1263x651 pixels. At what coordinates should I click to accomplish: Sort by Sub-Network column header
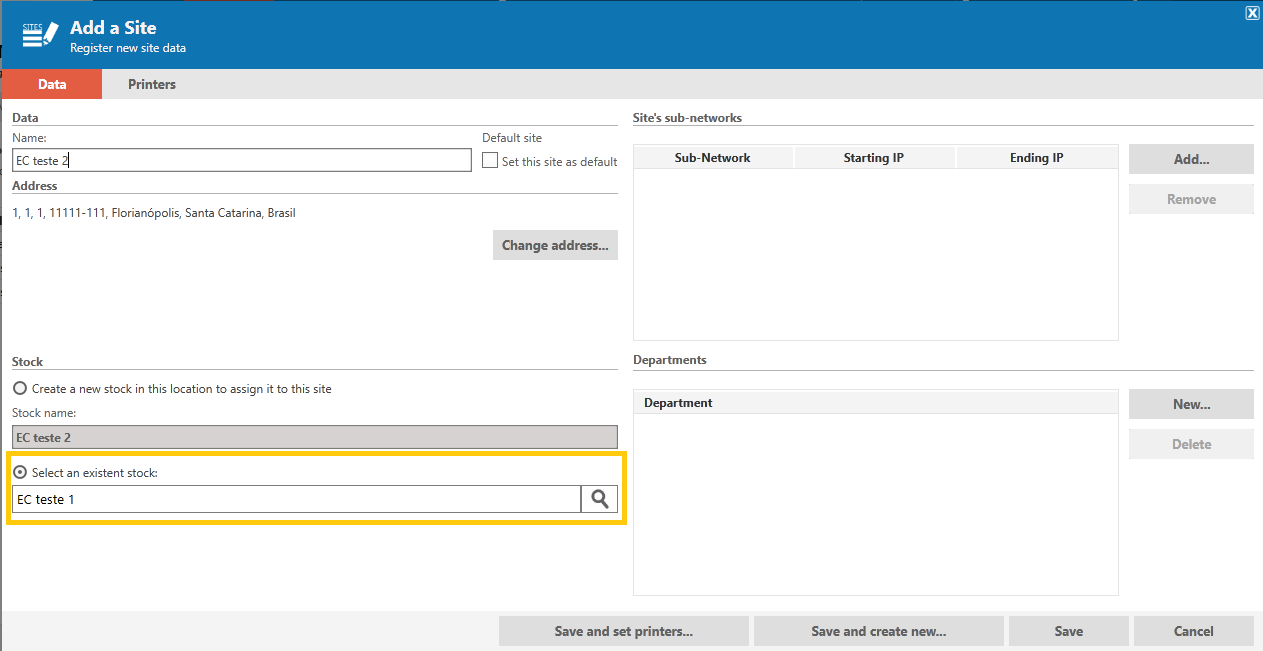713,158
